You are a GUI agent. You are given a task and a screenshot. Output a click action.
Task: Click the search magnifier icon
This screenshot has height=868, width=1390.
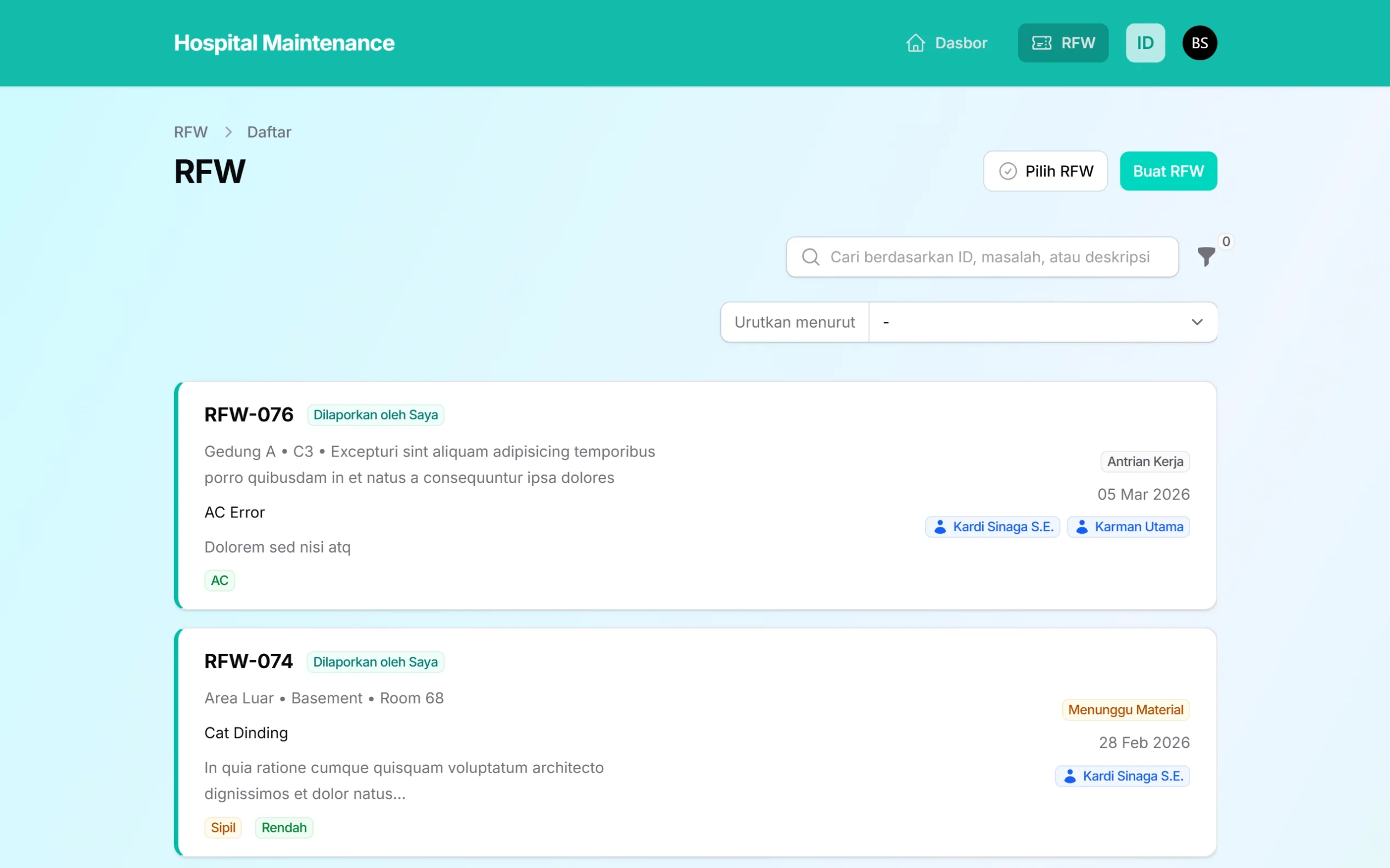coord(810,257)
